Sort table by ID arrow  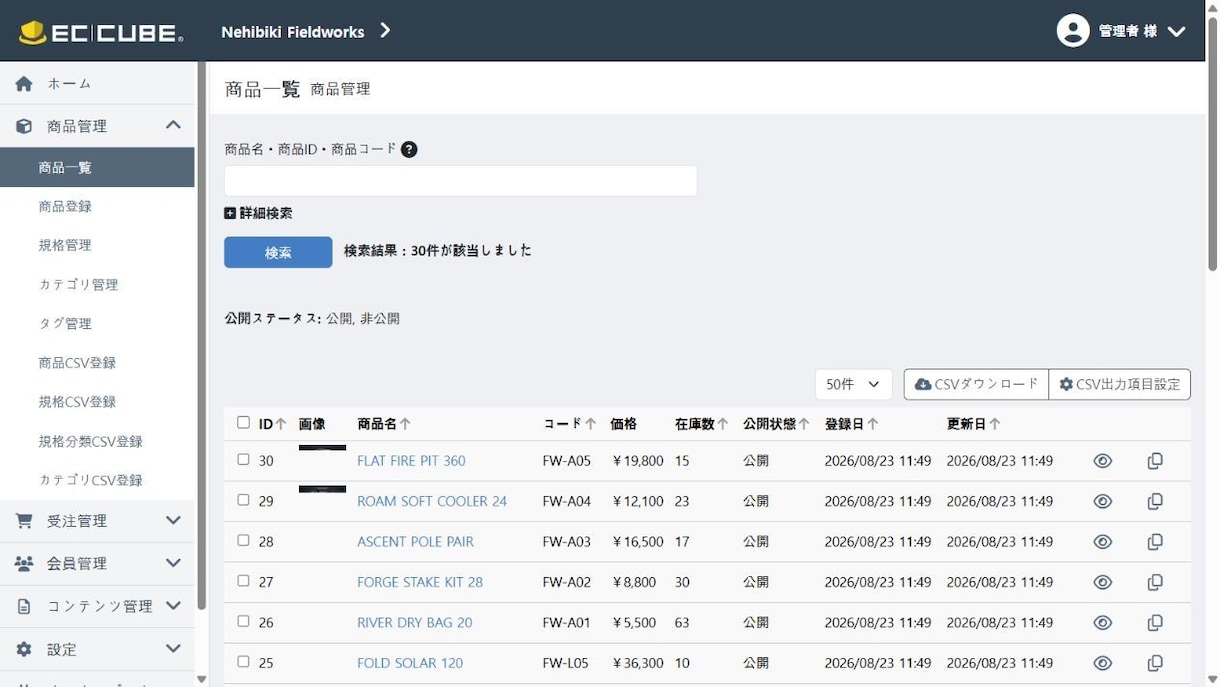click(281, 424)
